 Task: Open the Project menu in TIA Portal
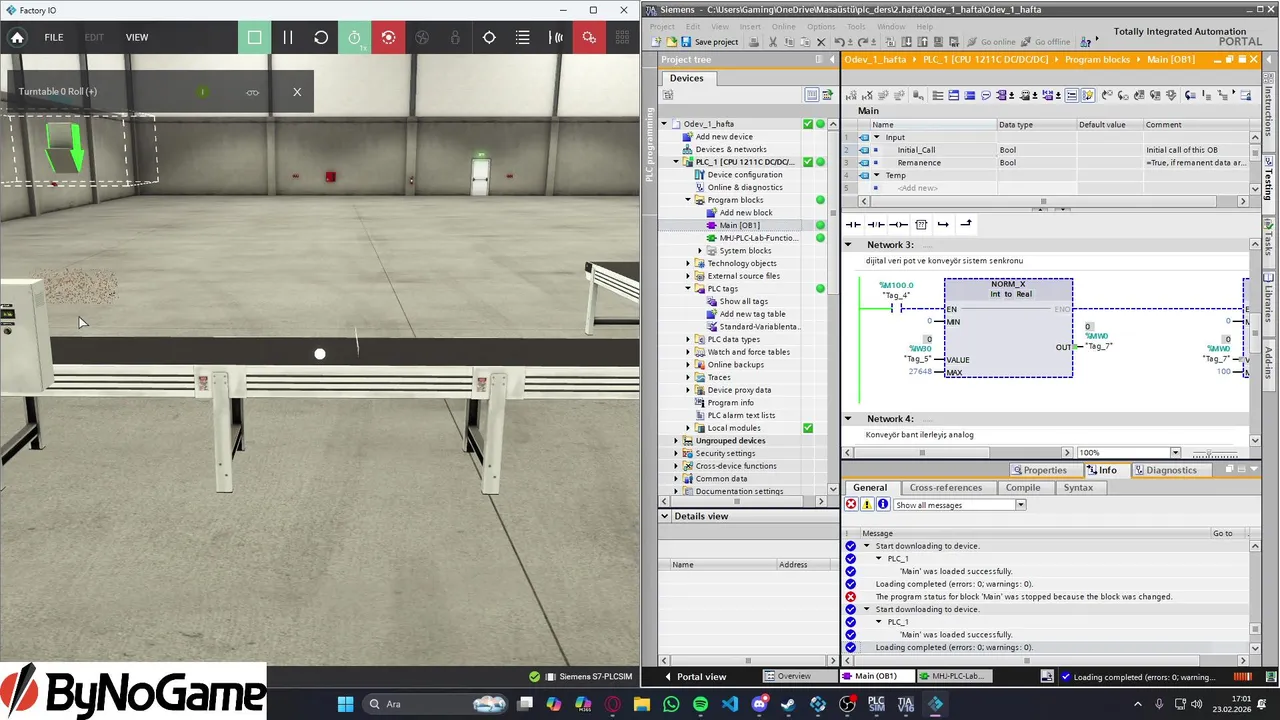coord(662,27)
